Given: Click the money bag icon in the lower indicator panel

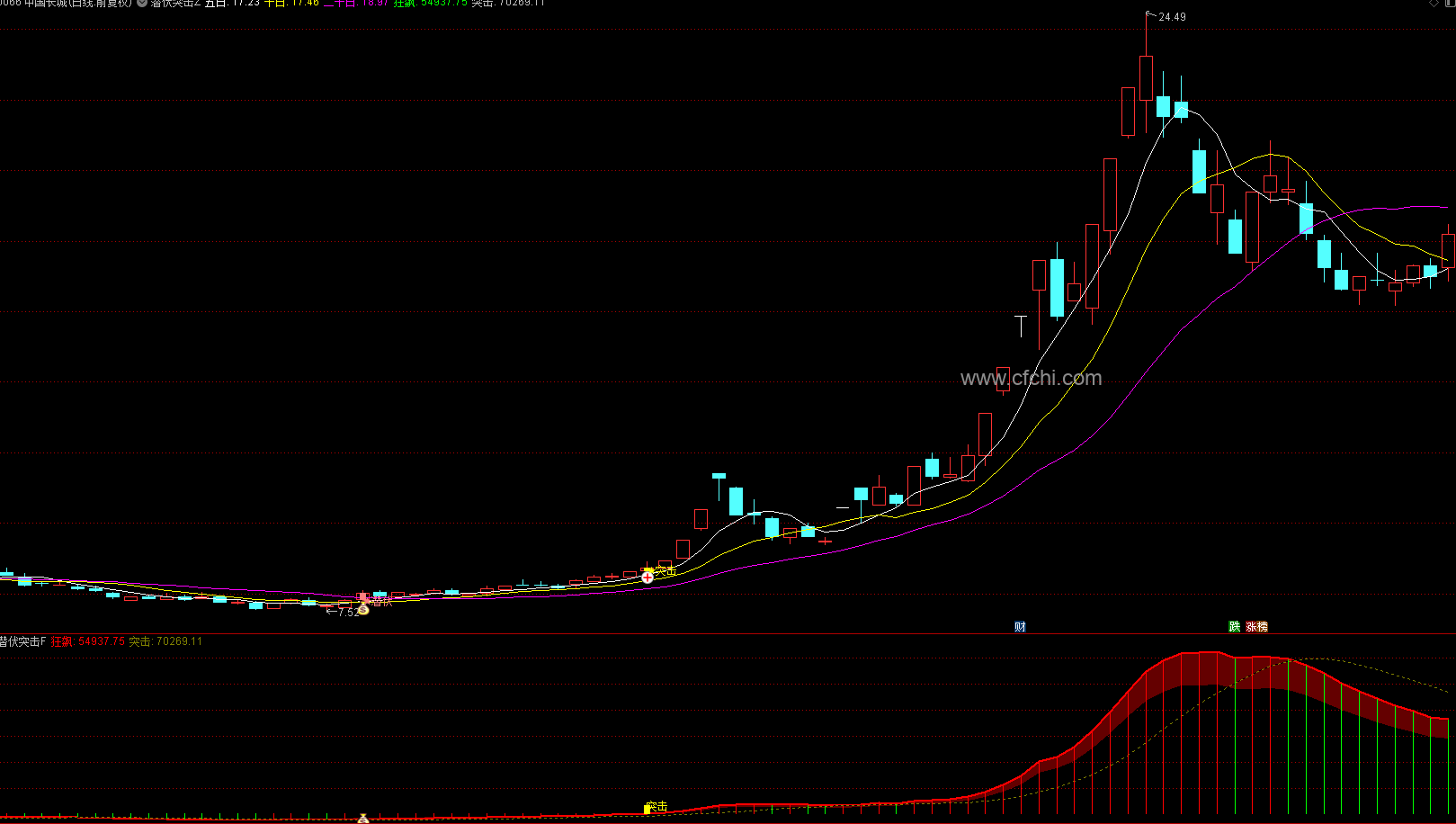Looking at the screenshot, I should click(x=363, y=818).
